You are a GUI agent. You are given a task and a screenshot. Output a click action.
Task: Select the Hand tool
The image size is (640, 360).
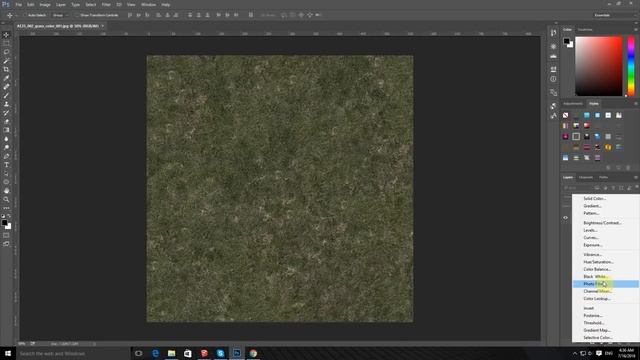click(x=6, y=191)
